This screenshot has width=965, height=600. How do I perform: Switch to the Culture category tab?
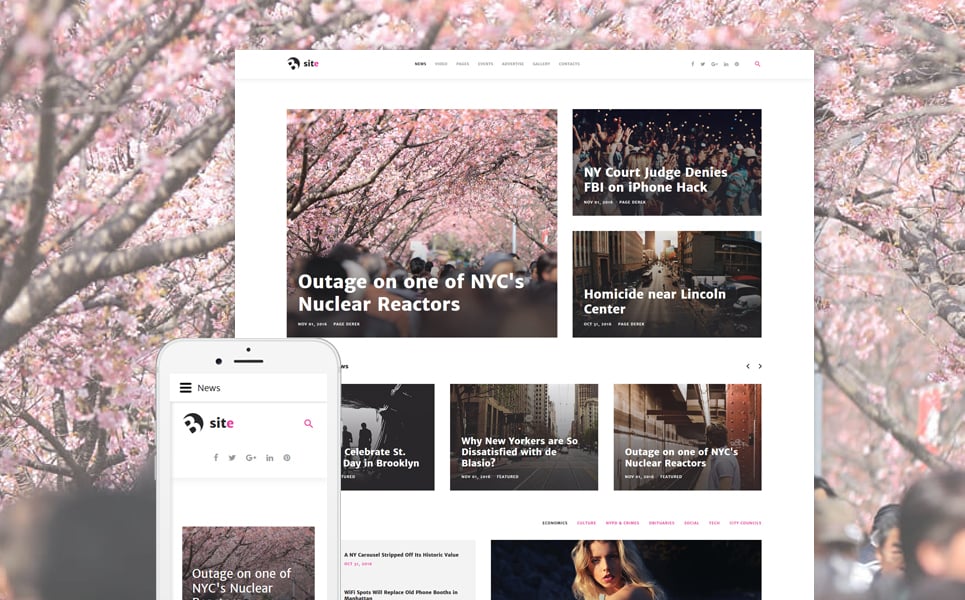coord(586,523)
